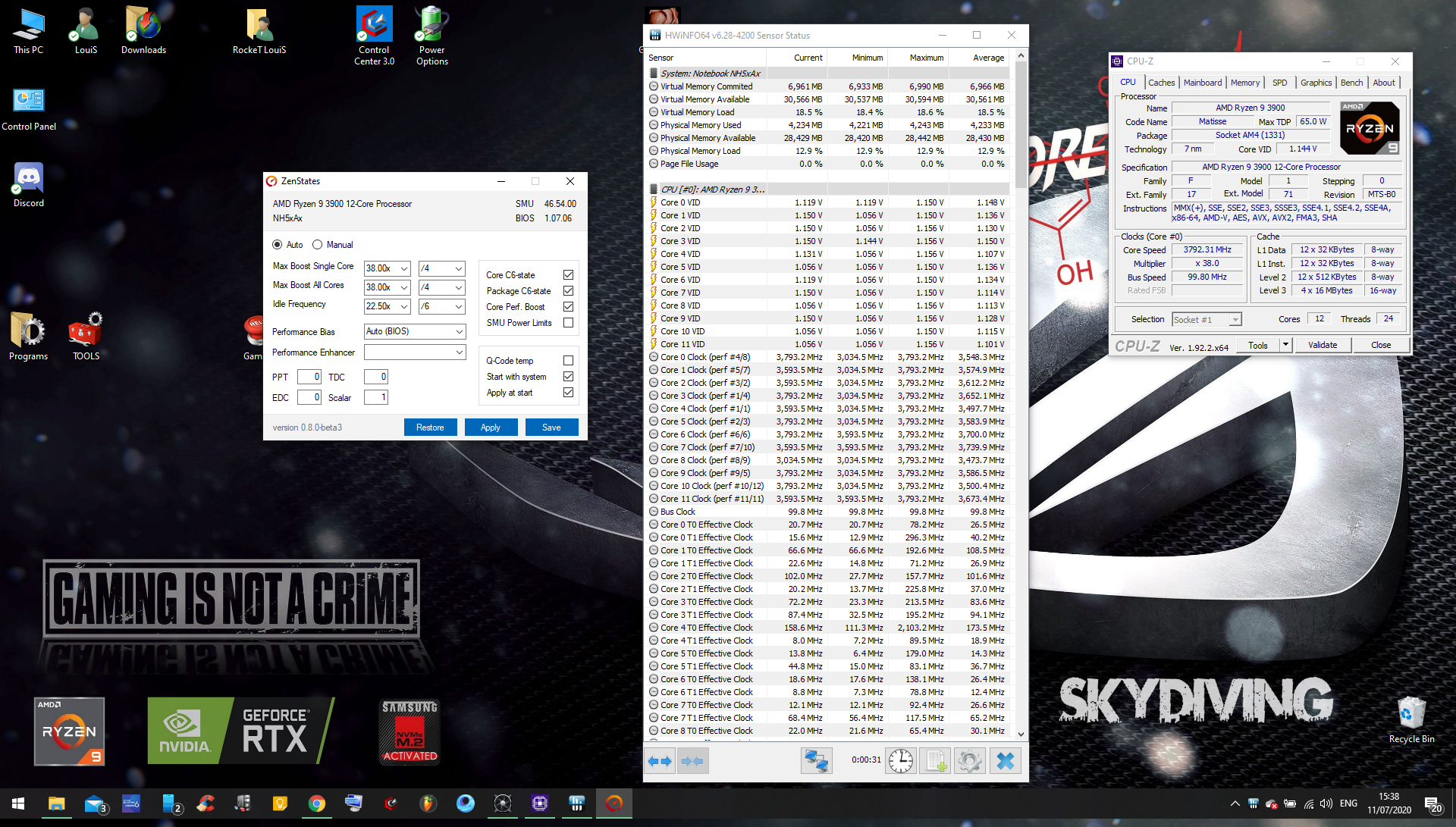This screenshot has width=1456, height=827.
Task: Select Manual mode radio in ZenStates
Action: 317,245
